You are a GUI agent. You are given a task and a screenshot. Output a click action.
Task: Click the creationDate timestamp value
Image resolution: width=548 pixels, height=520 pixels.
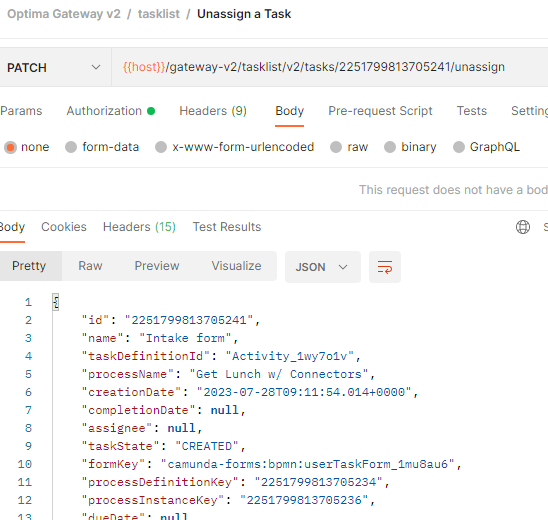(304, 392)
